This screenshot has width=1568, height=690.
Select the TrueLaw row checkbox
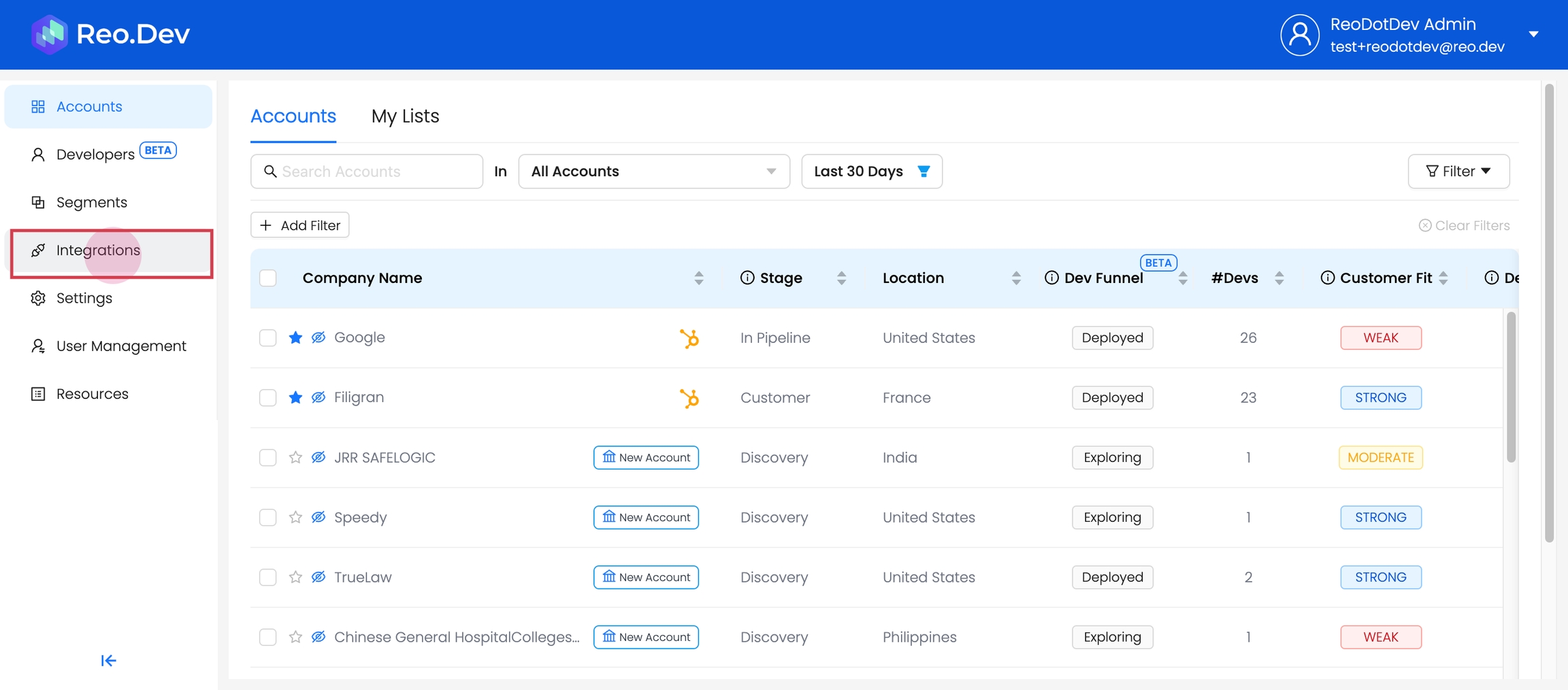[268, 577]
